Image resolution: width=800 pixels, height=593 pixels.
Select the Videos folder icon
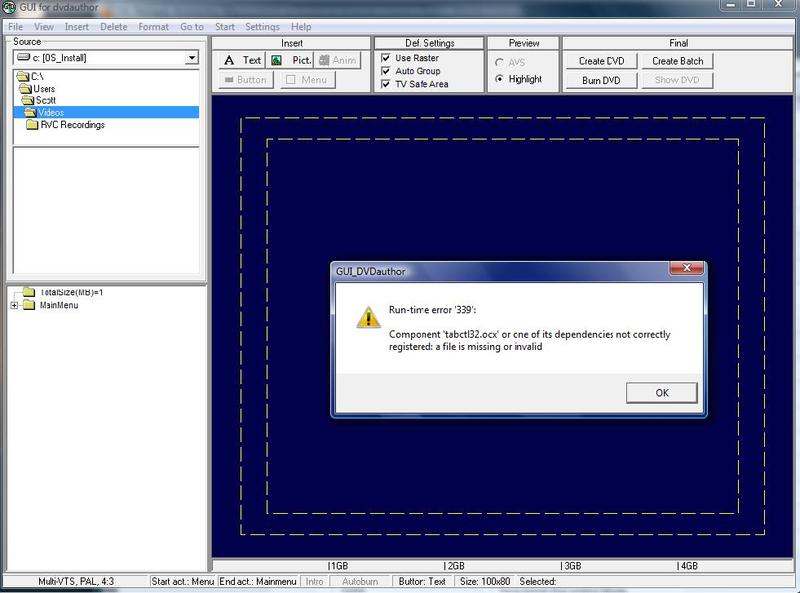pyautogui.click(x=30, y=112)
